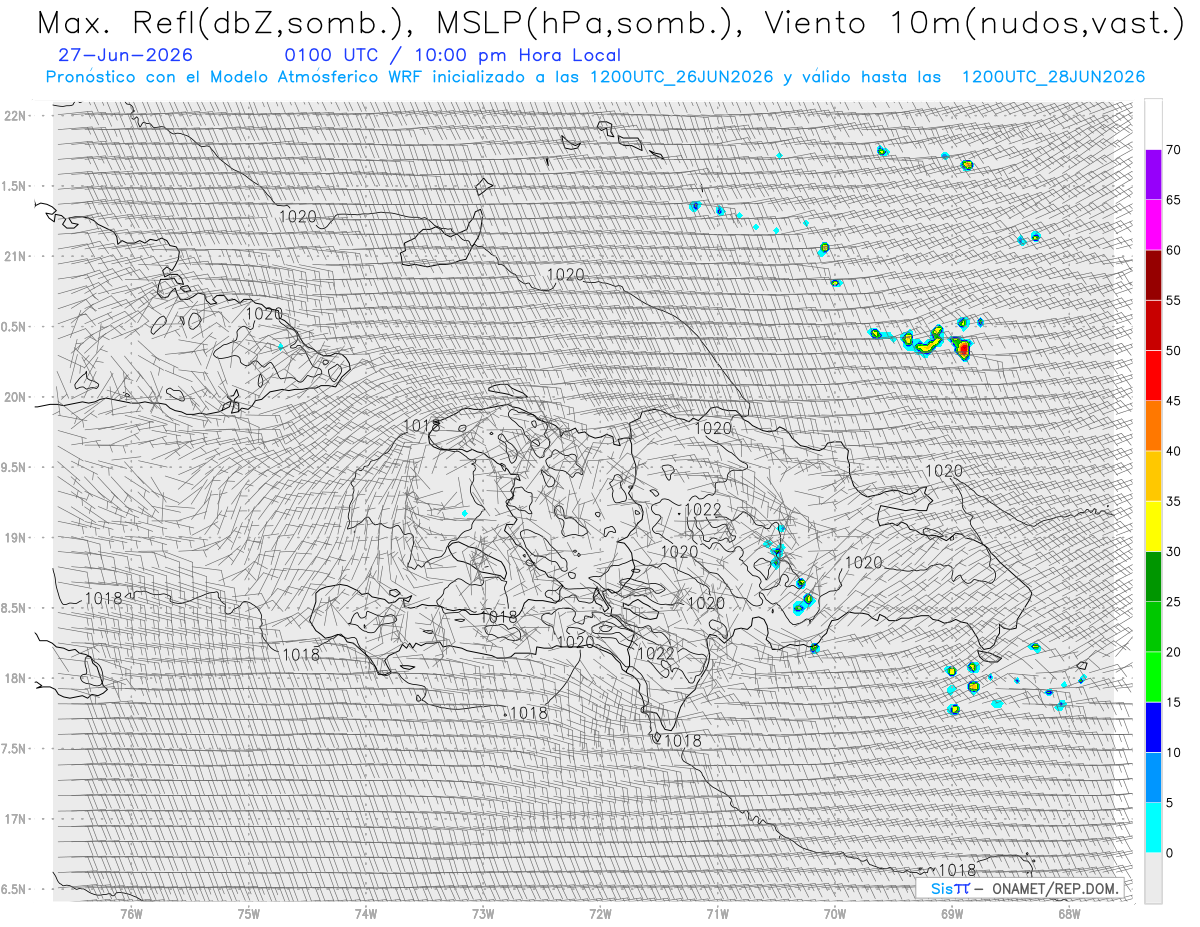
Task: Click the colorbar label "15"
Action: click(1173, 702)
